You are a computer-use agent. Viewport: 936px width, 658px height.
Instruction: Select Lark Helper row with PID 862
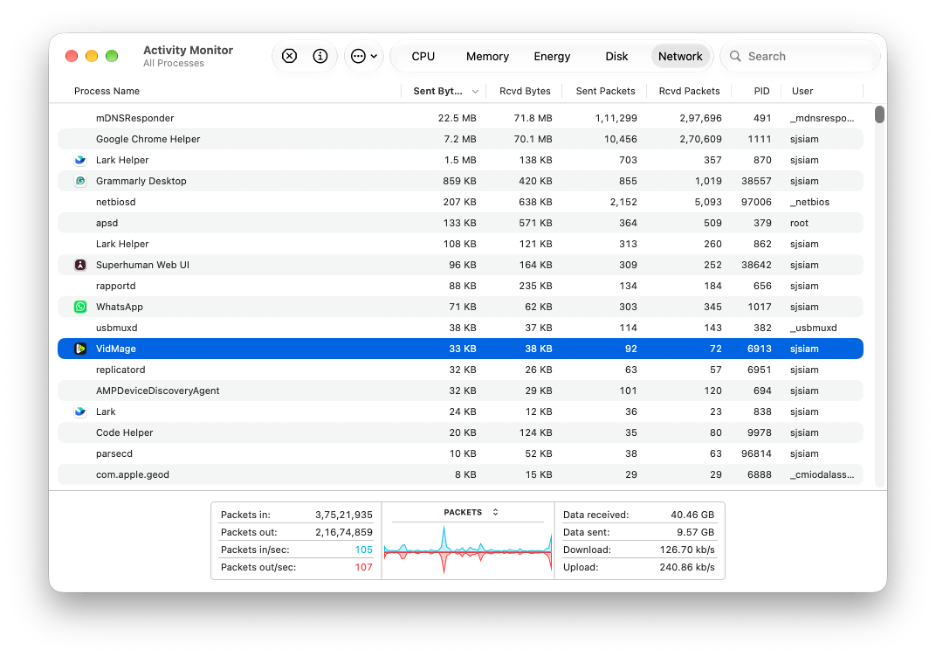[x=460, y=244]
